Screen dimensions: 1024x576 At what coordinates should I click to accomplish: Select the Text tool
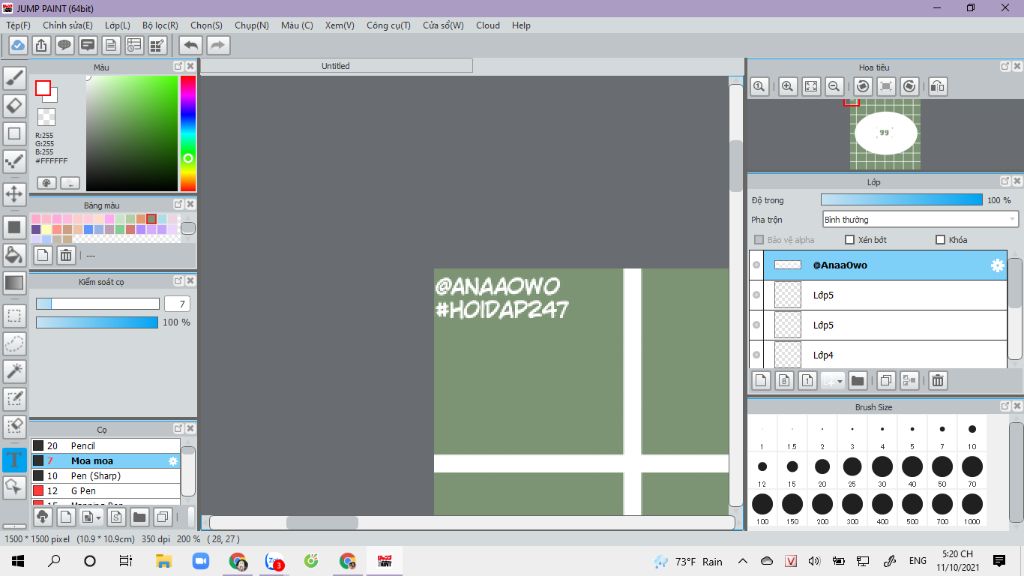pos(14,460)
